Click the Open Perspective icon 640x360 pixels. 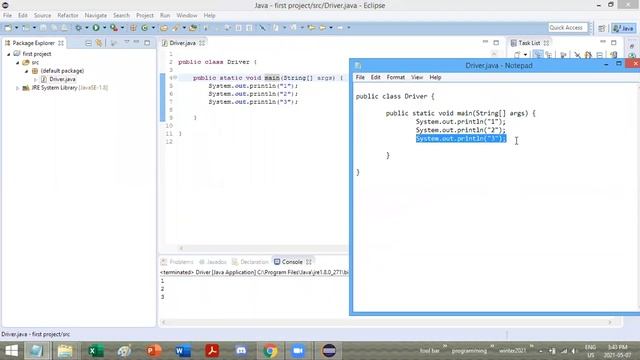pyautogui.click(x=602, y=28)
